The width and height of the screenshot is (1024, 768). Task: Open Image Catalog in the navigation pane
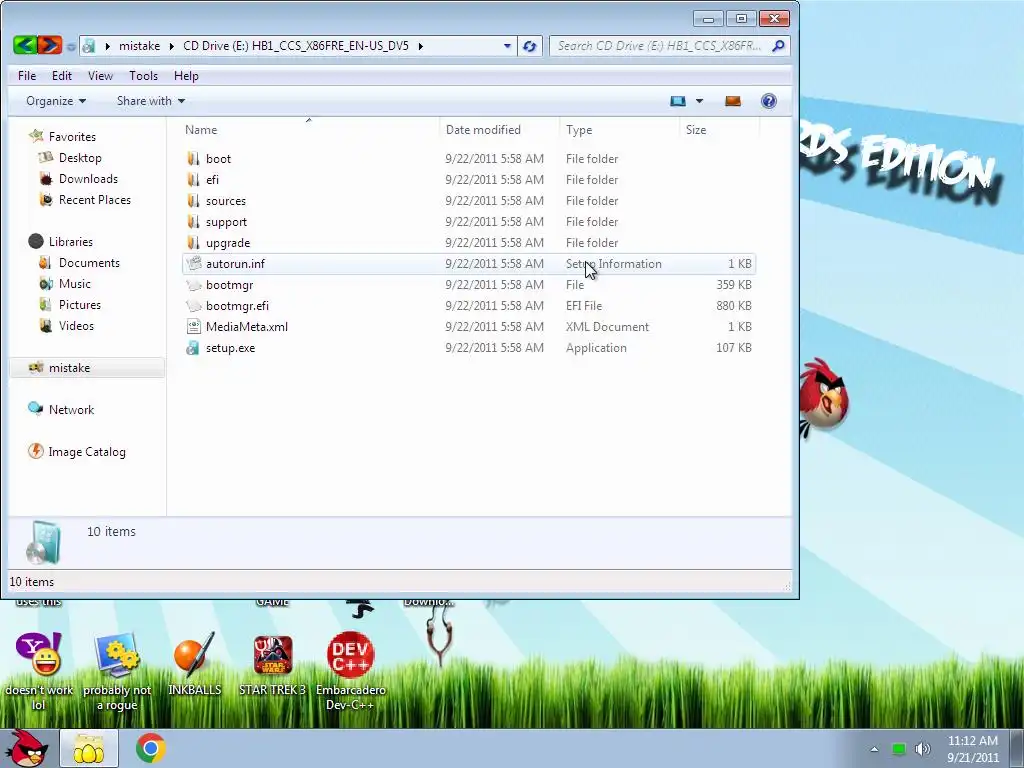pos(87,451)
